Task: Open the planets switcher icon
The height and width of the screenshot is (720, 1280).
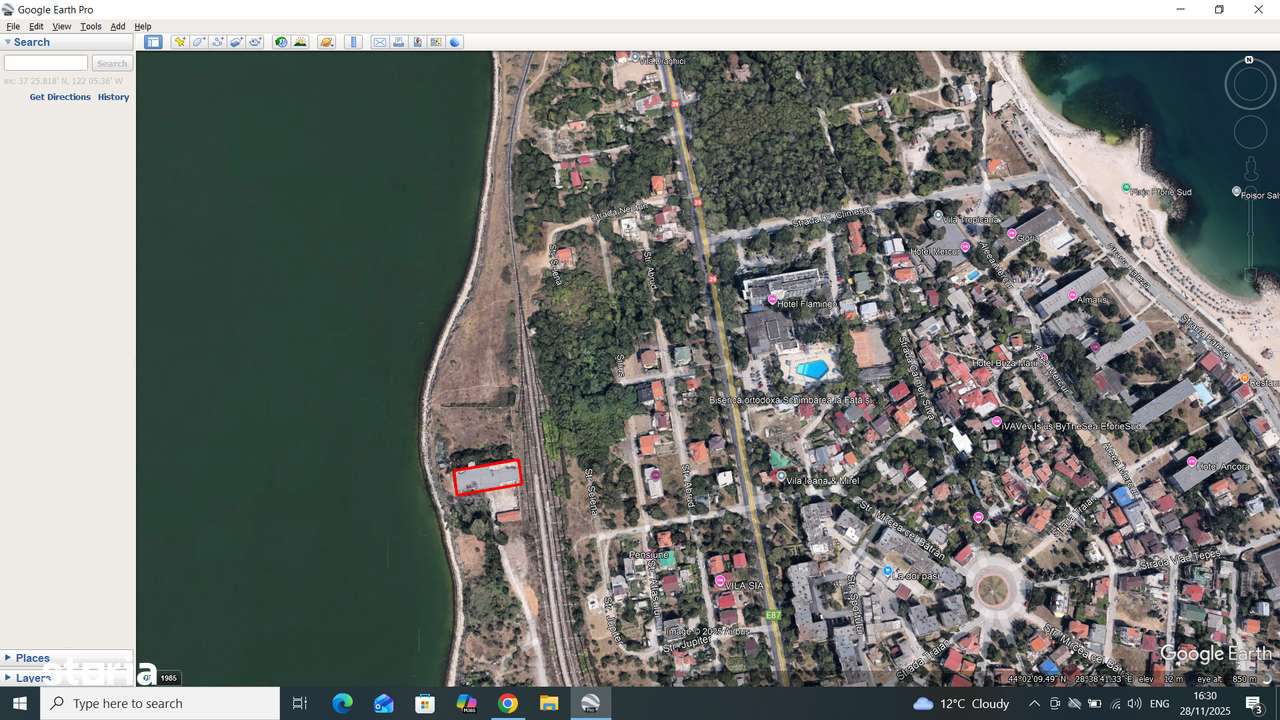Action: point(326,42)
